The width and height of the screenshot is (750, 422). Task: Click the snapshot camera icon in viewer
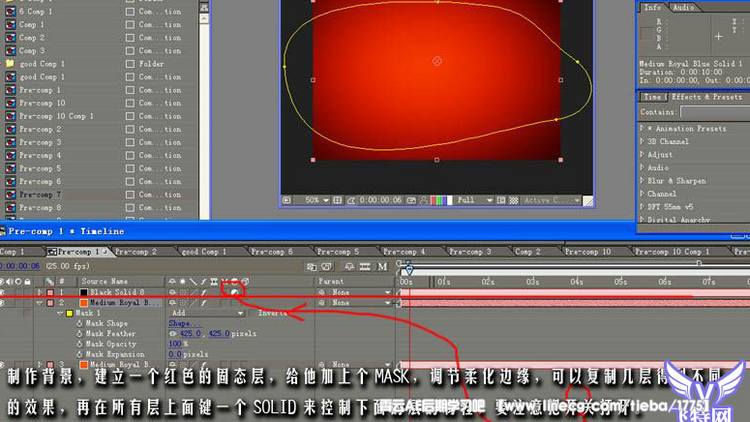click(411, 200)
